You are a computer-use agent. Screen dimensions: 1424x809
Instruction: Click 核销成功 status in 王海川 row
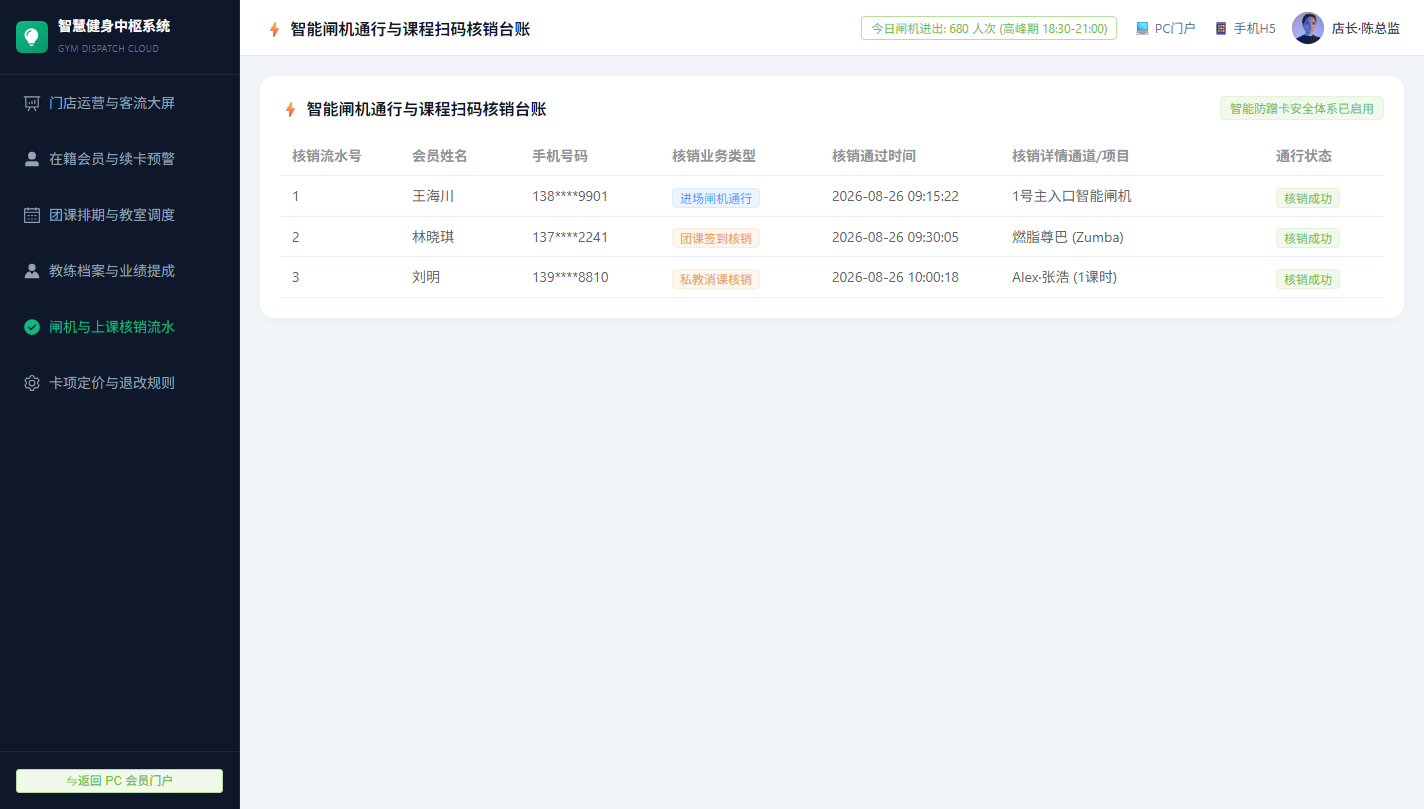click(1308, 198)
